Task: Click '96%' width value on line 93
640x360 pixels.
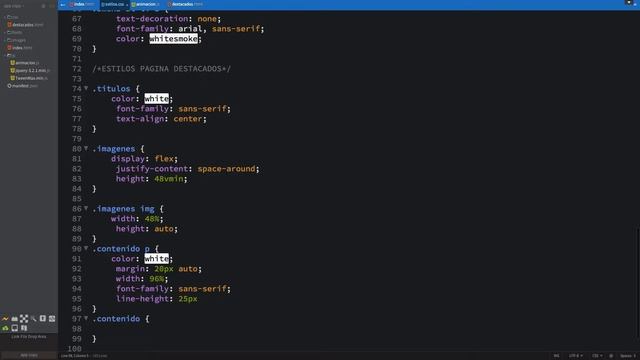Action: pos(156,279)
